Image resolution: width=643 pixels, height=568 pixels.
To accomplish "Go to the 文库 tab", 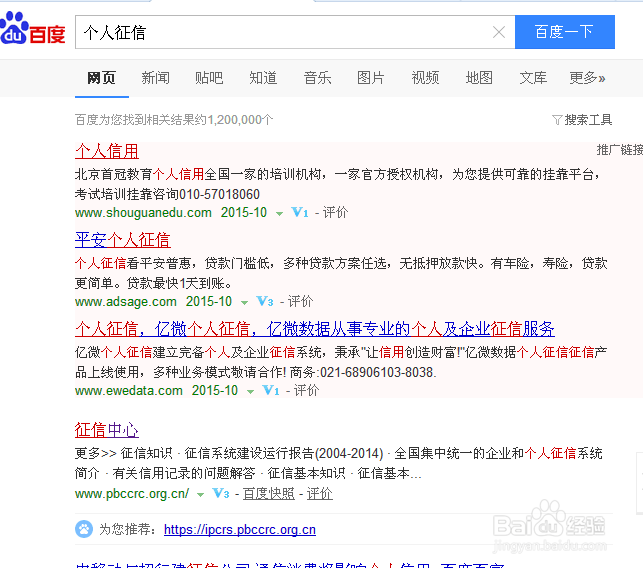I will (533, 78).
